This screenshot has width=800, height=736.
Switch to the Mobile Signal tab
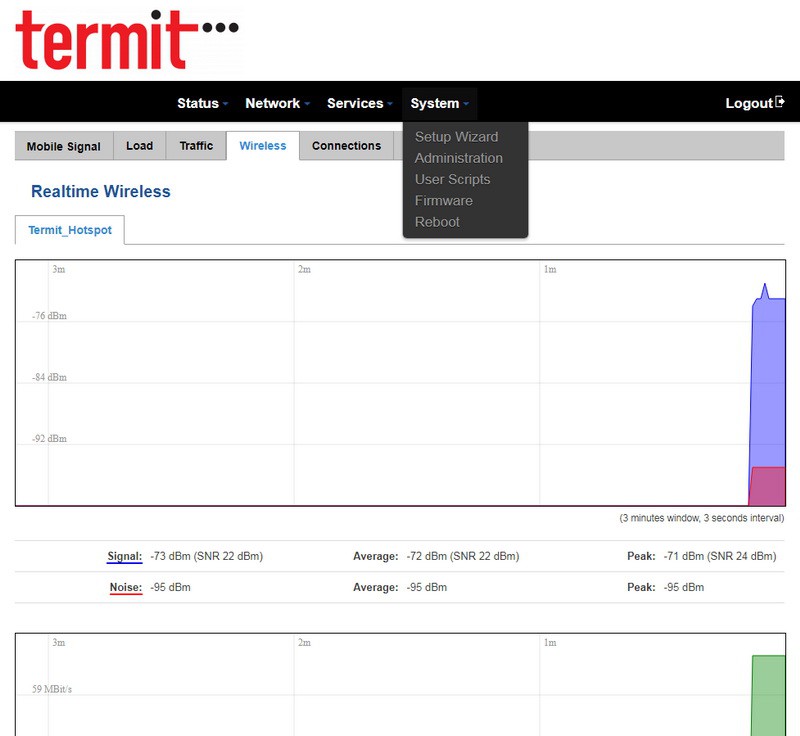click(63, 146)
